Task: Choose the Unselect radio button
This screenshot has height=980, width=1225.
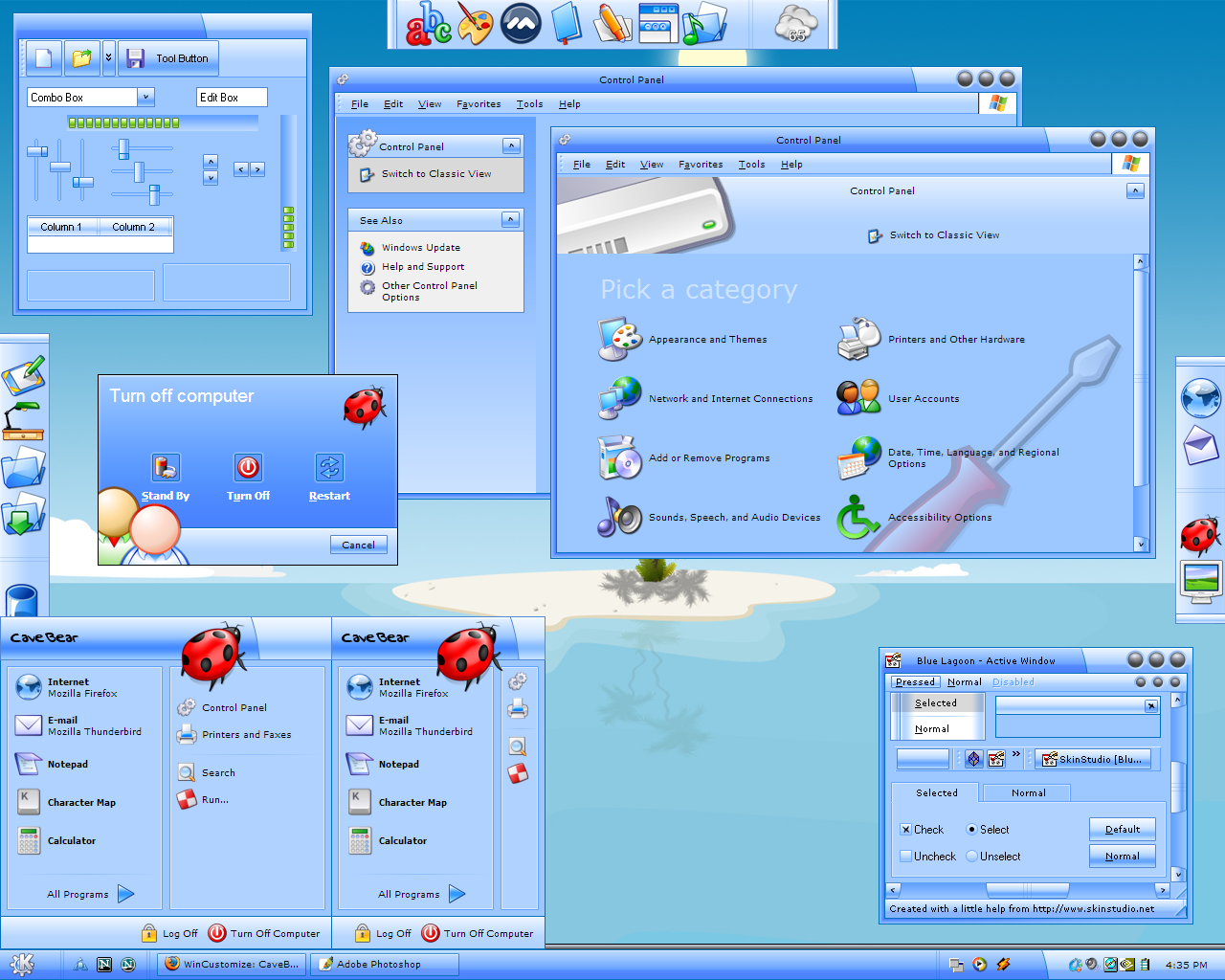Action: coord(971,857)
